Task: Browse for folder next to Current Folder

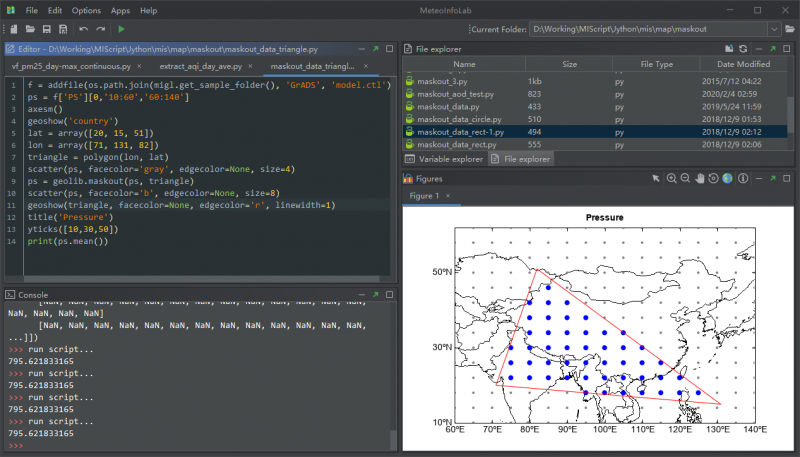Action: coord(790,30)
